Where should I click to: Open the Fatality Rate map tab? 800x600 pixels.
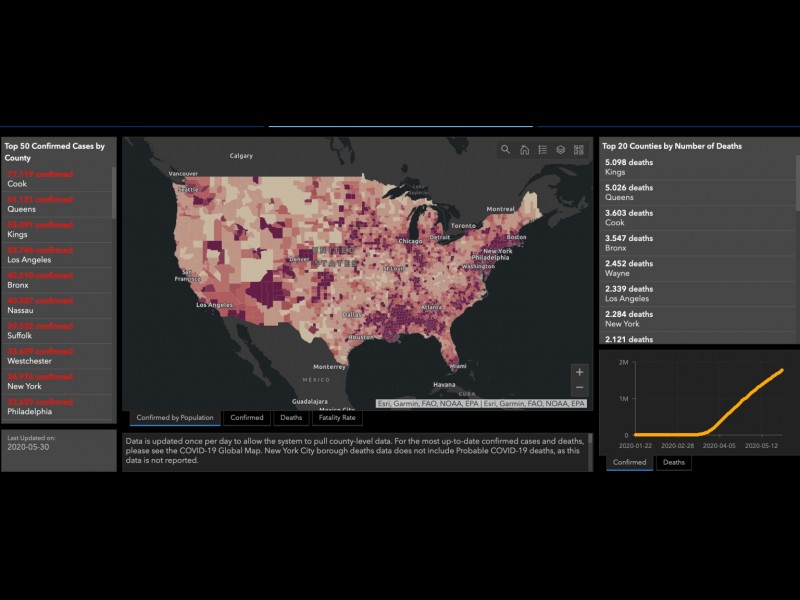pyautogui.click(x=335, y=418)
